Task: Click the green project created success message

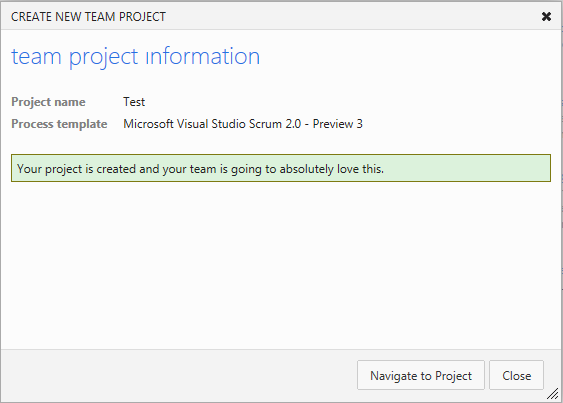Action: [281, 168]
